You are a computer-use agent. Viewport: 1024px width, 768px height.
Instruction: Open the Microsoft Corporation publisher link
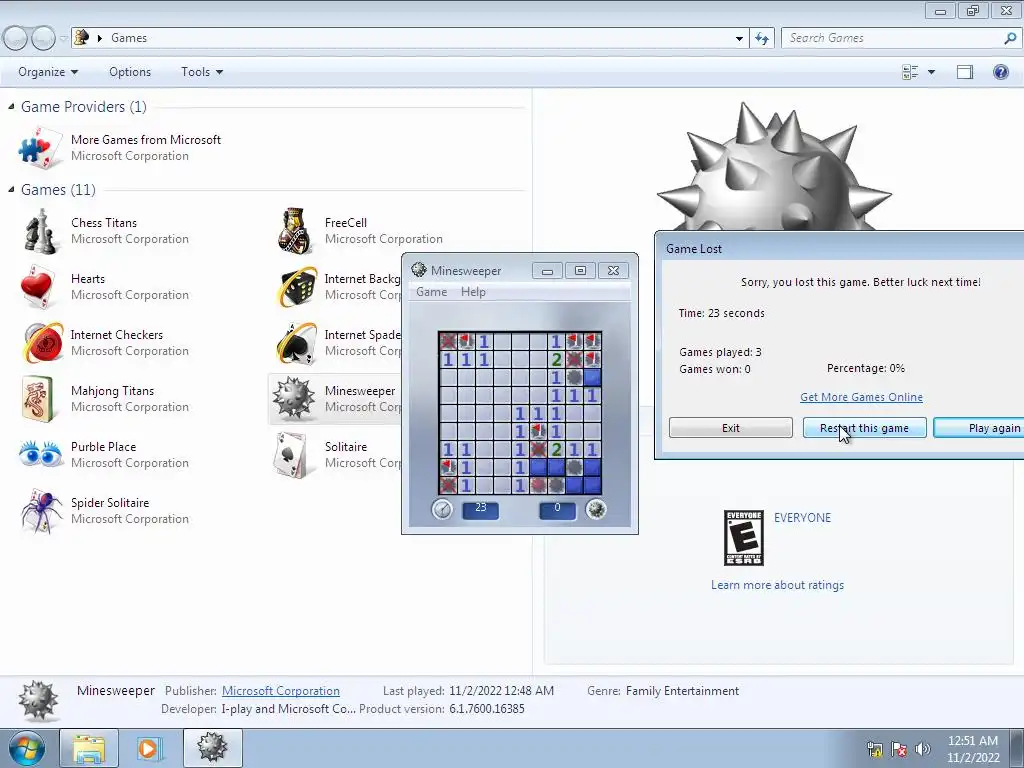(x=281, y=691)
